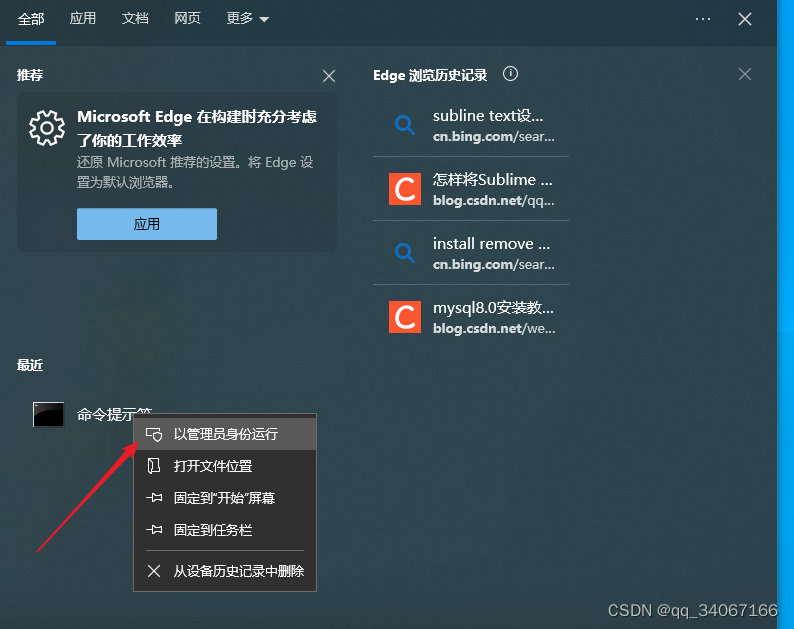The height and width of the screenshot is (629, 794).
Task: Select 打开文件位置 from context menu
Action: pos(225,466)
